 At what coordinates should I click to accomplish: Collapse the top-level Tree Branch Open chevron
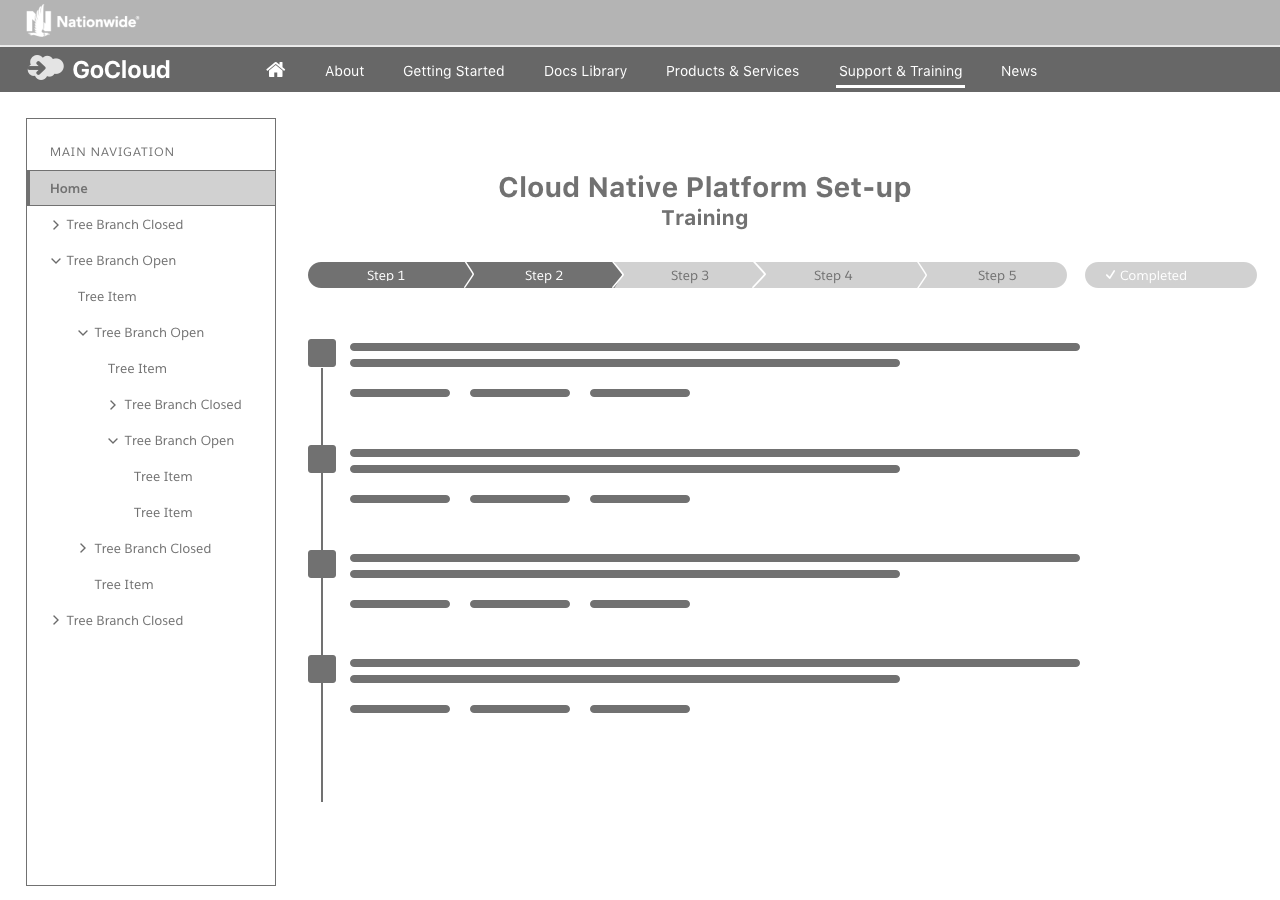point(56,261)
